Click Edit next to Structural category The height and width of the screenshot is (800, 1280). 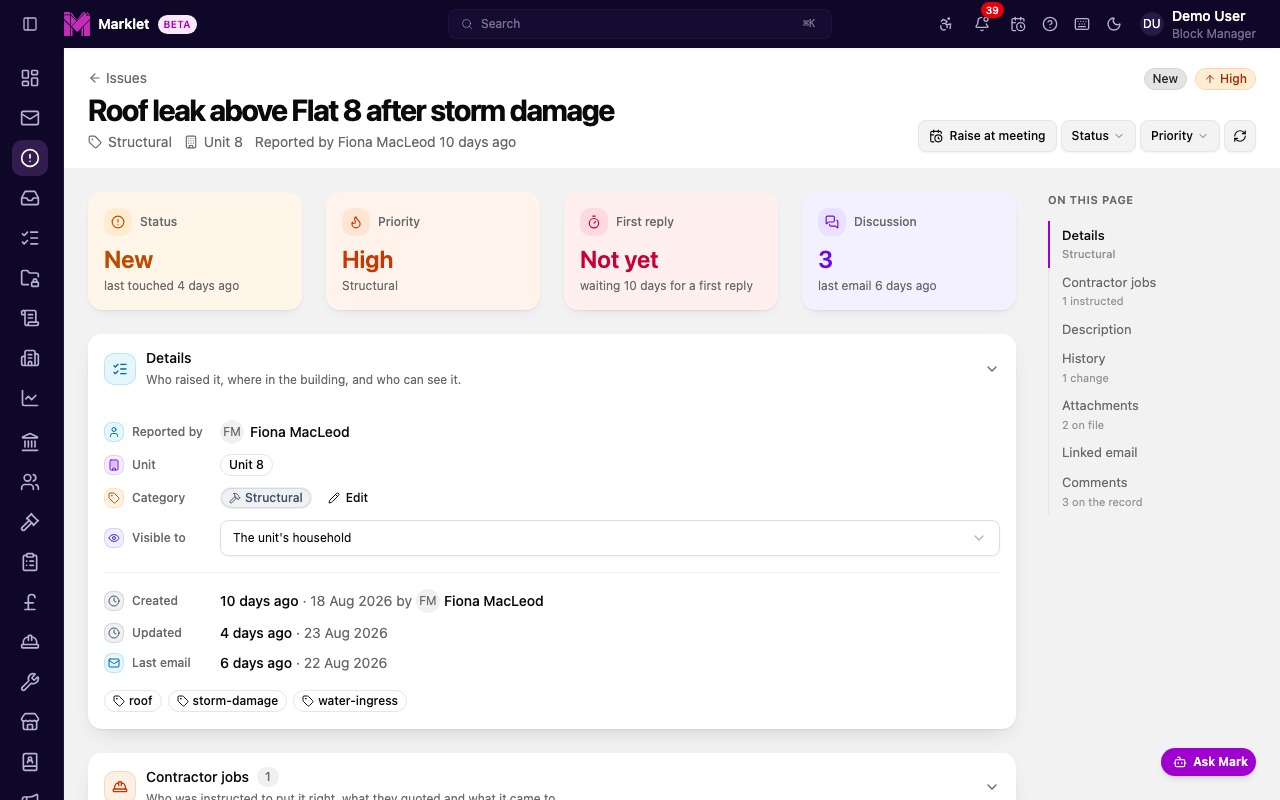348,498
